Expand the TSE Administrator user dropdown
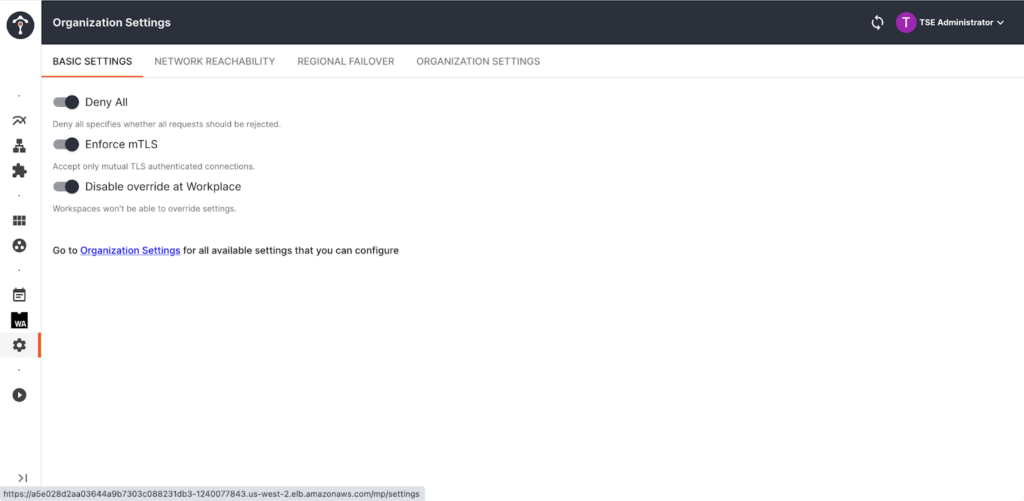The width and height of the screenshot is (1024, 501). pyautogui.click(x=951, y=22)
